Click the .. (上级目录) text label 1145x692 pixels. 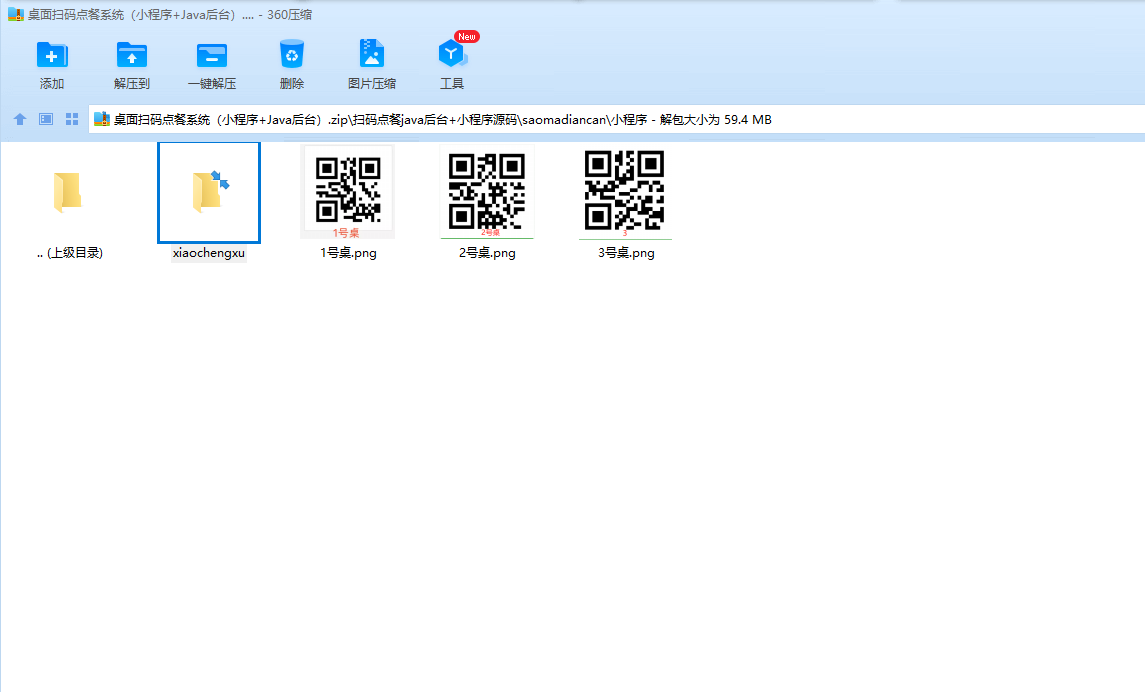[x=69, y=253]
